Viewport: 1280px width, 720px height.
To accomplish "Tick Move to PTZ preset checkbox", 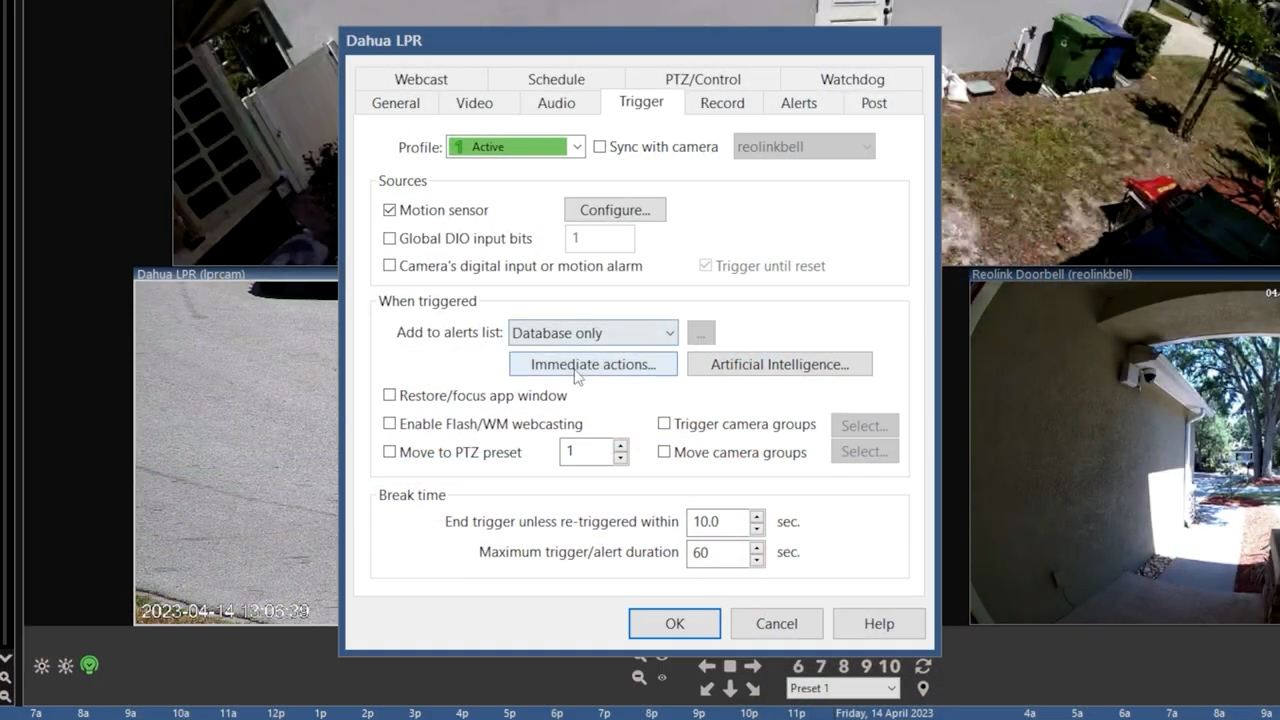I will pos(390,452).
